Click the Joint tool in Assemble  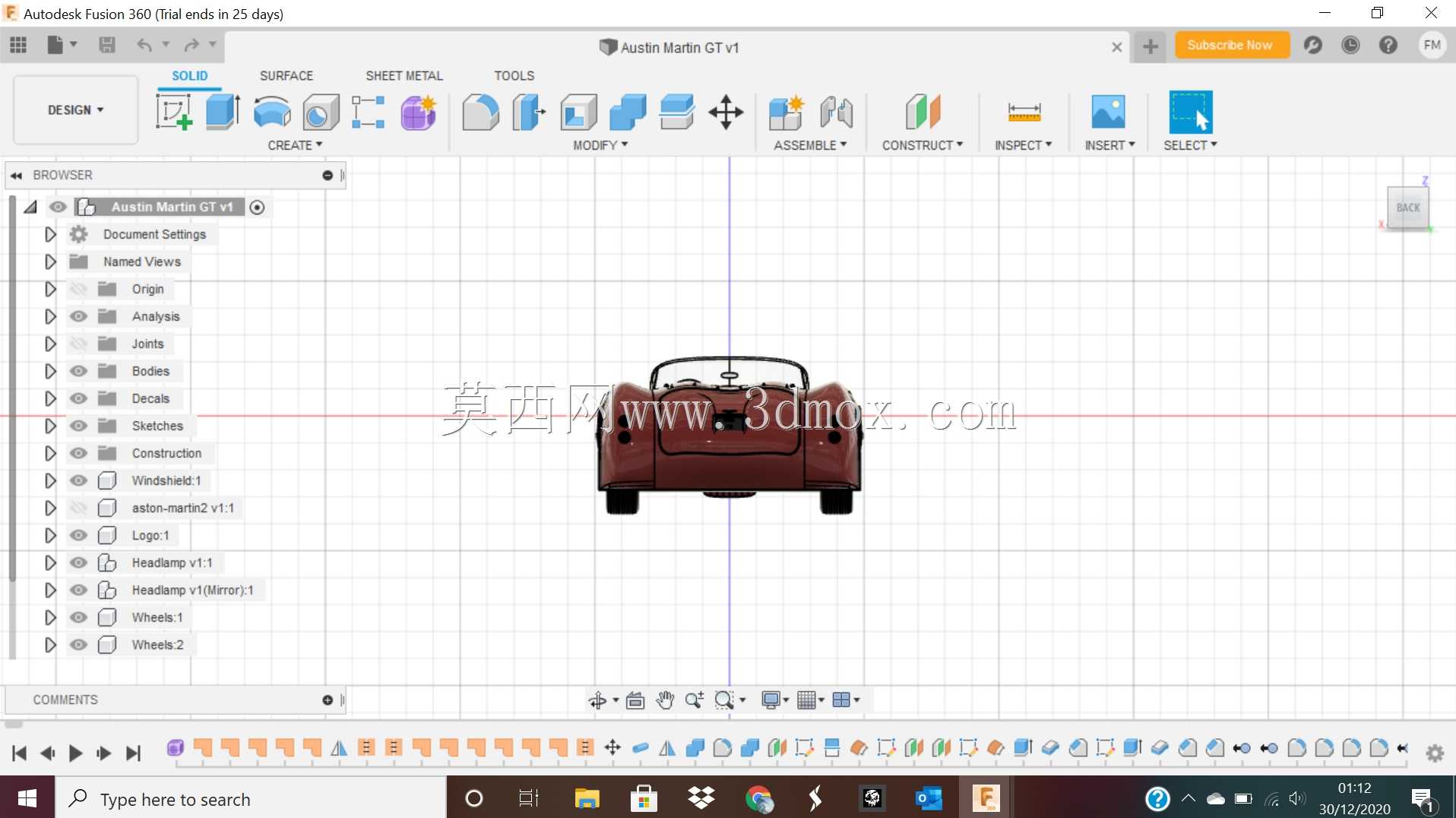(x=837, y=112)
